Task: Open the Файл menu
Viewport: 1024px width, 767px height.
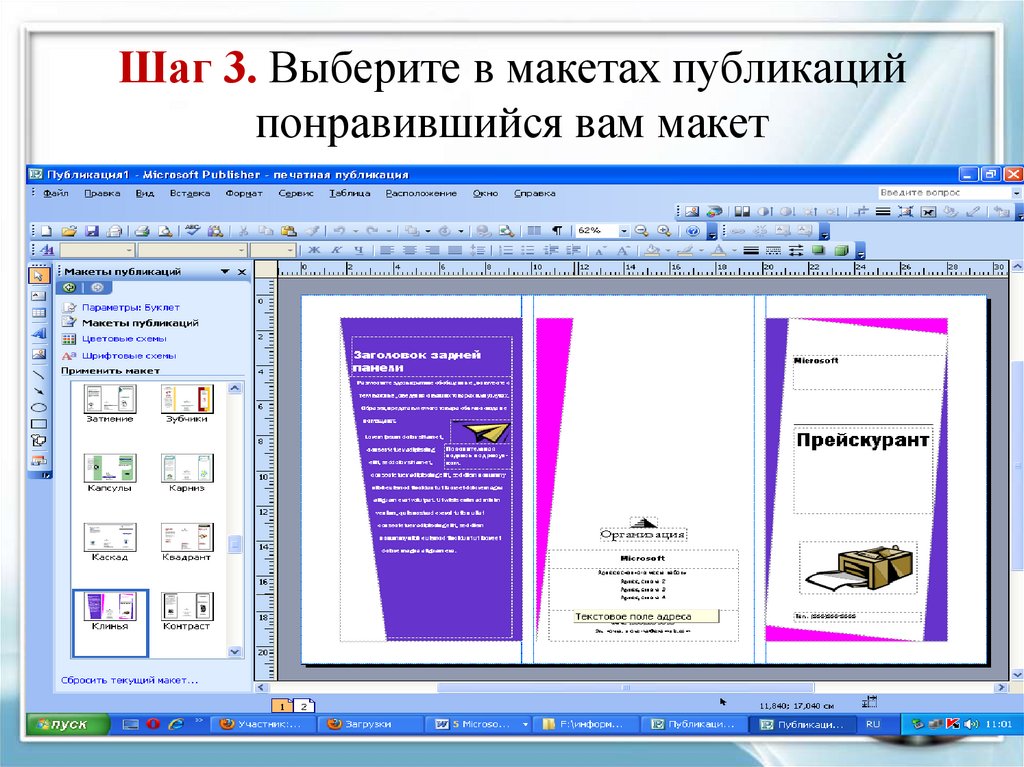Action: (x=56, y=193)
